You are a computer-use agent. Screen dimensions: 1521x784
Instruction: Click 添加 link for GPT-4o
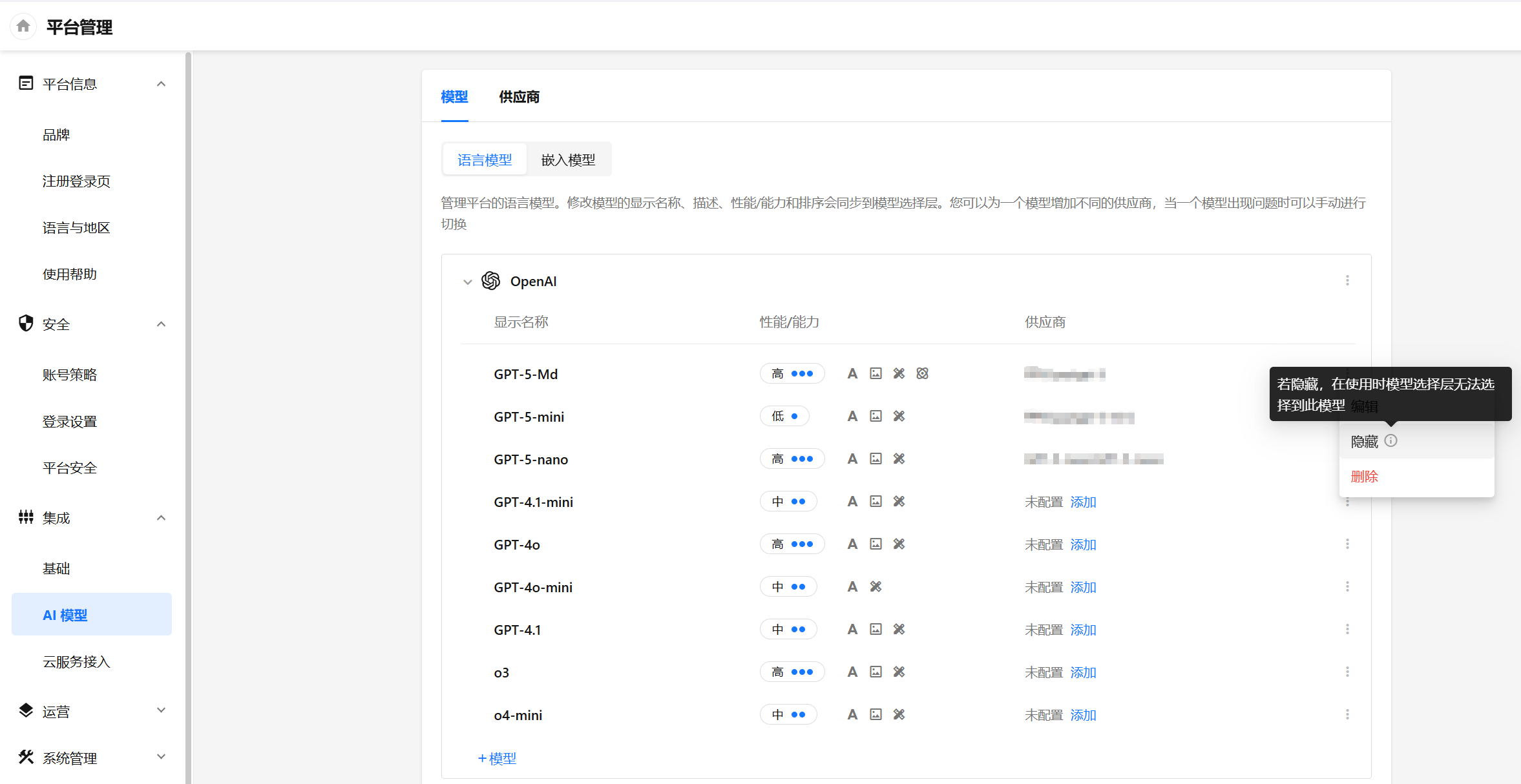1083,544
